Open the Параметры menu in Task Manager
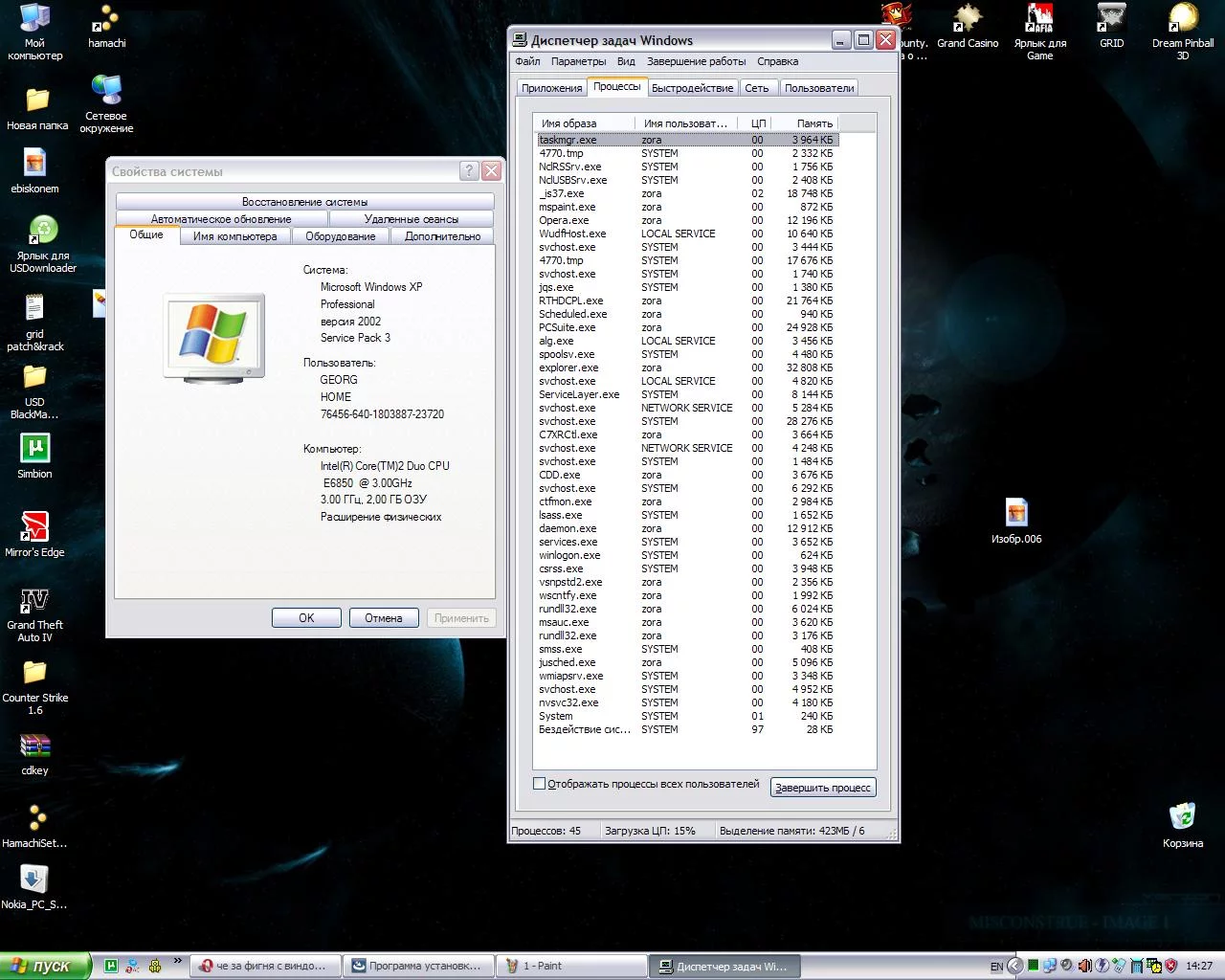 578,61
